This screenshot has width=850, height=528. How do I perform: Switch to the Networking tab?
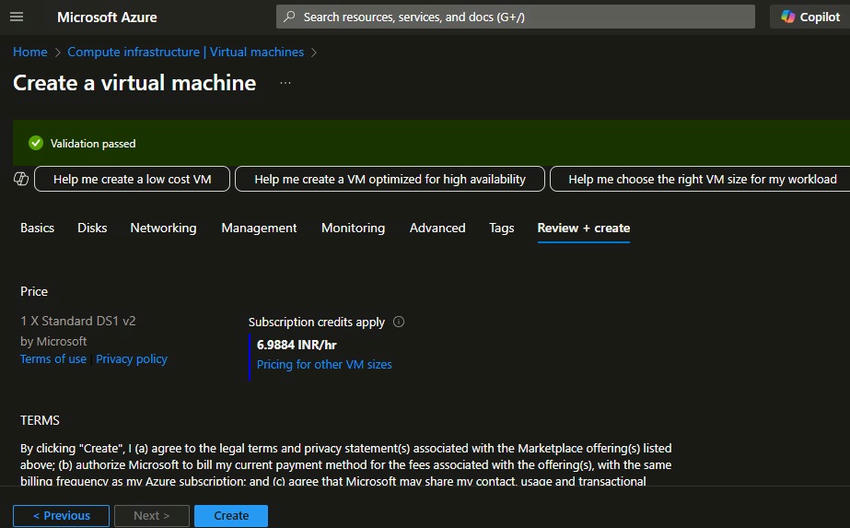tap(163, 228)
